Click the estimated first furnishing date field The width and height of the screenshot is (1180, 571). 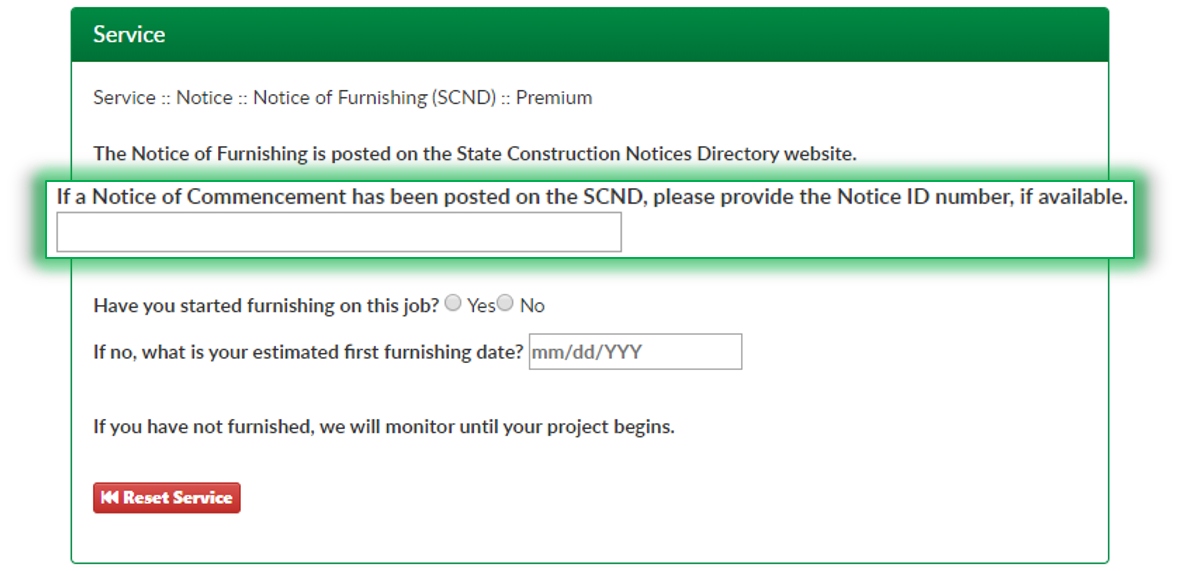tap(635, 352)
